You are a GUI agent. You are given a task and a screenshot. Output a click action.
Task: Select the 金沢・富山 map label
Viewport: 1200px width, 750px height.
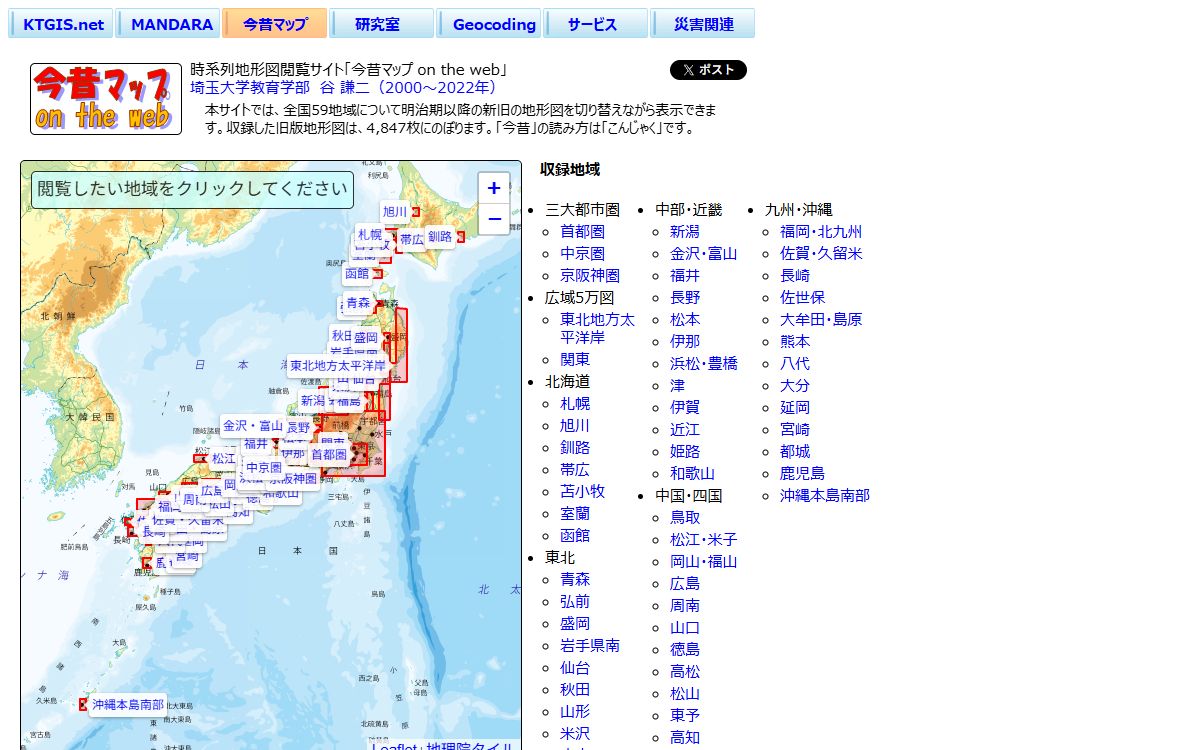pos(253,425)
